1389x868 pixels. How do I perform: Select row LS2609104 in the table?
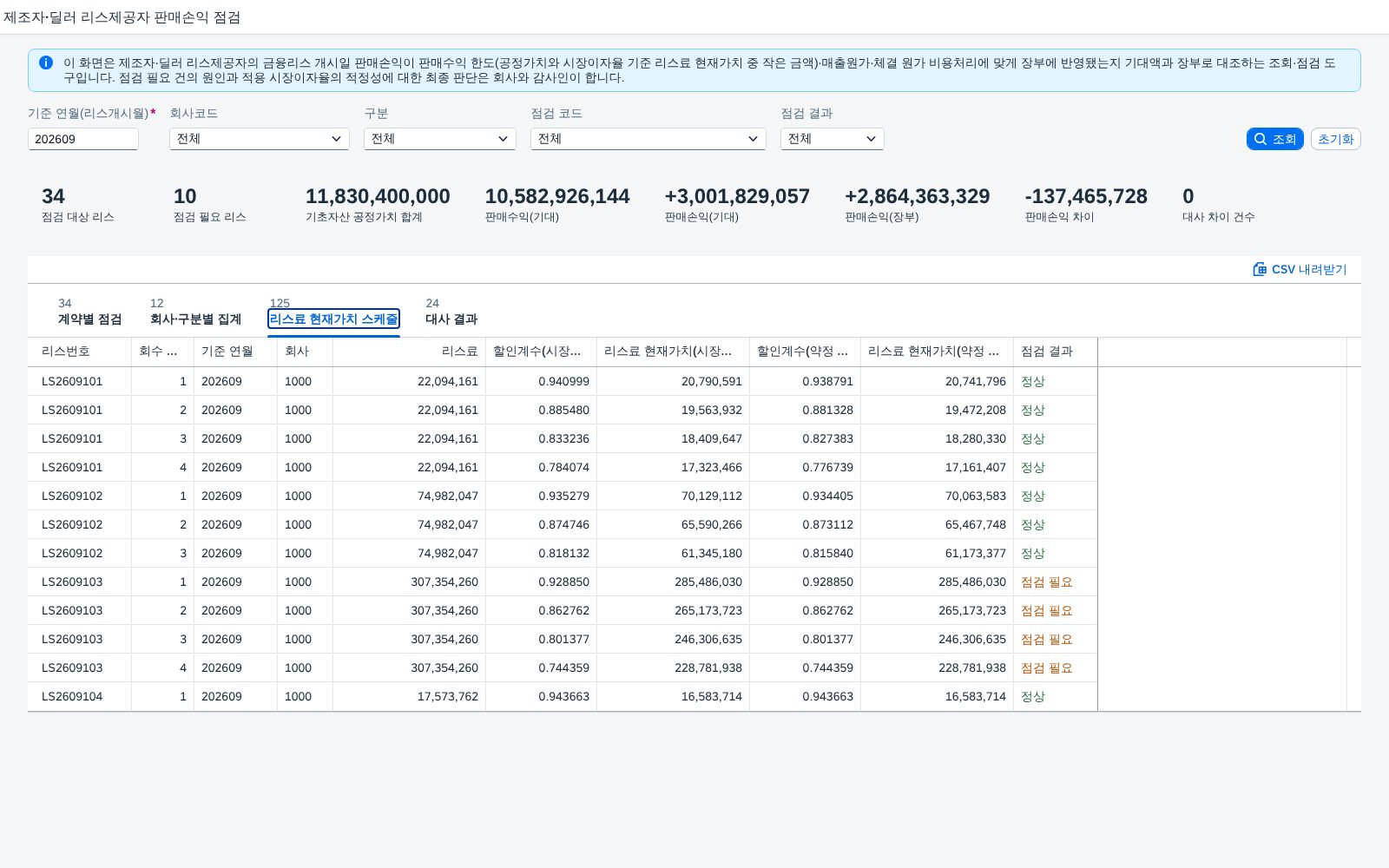coord(563,696)
